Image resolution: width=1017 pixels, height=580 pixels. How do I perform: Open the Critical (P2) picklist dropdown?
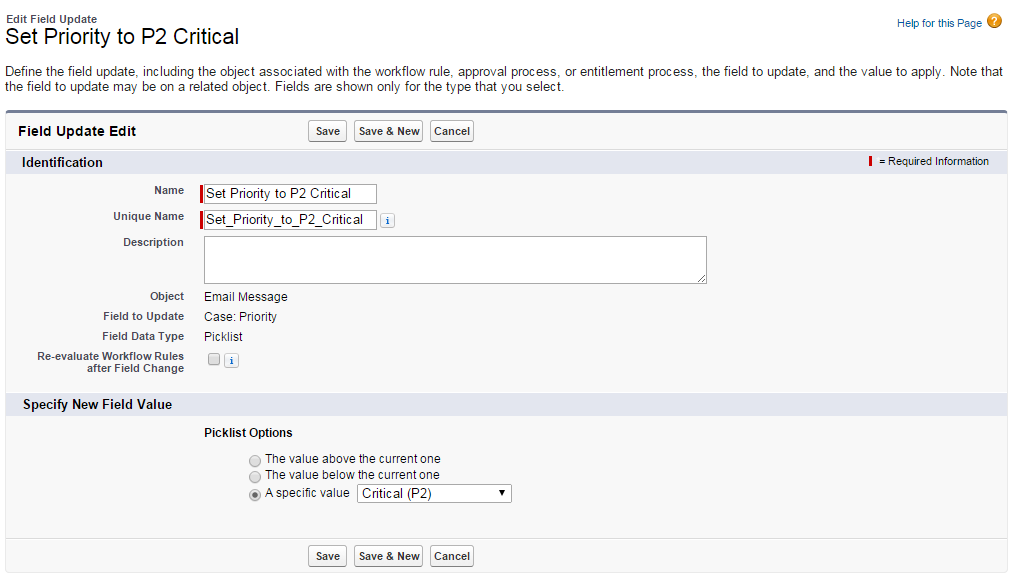coord(434,494)
